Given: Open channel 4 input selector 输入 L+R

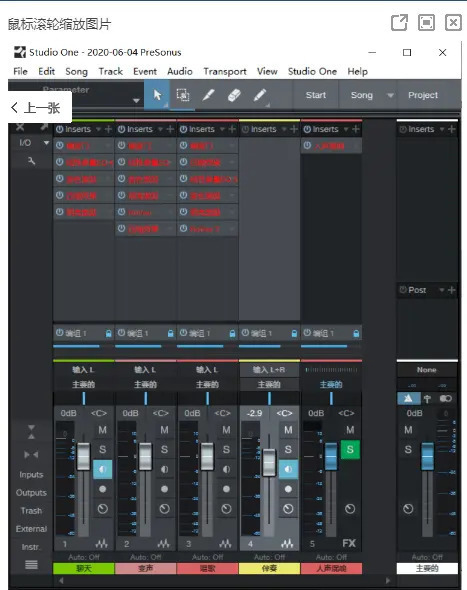Looking at the screenshot, I should click(269, 370).
